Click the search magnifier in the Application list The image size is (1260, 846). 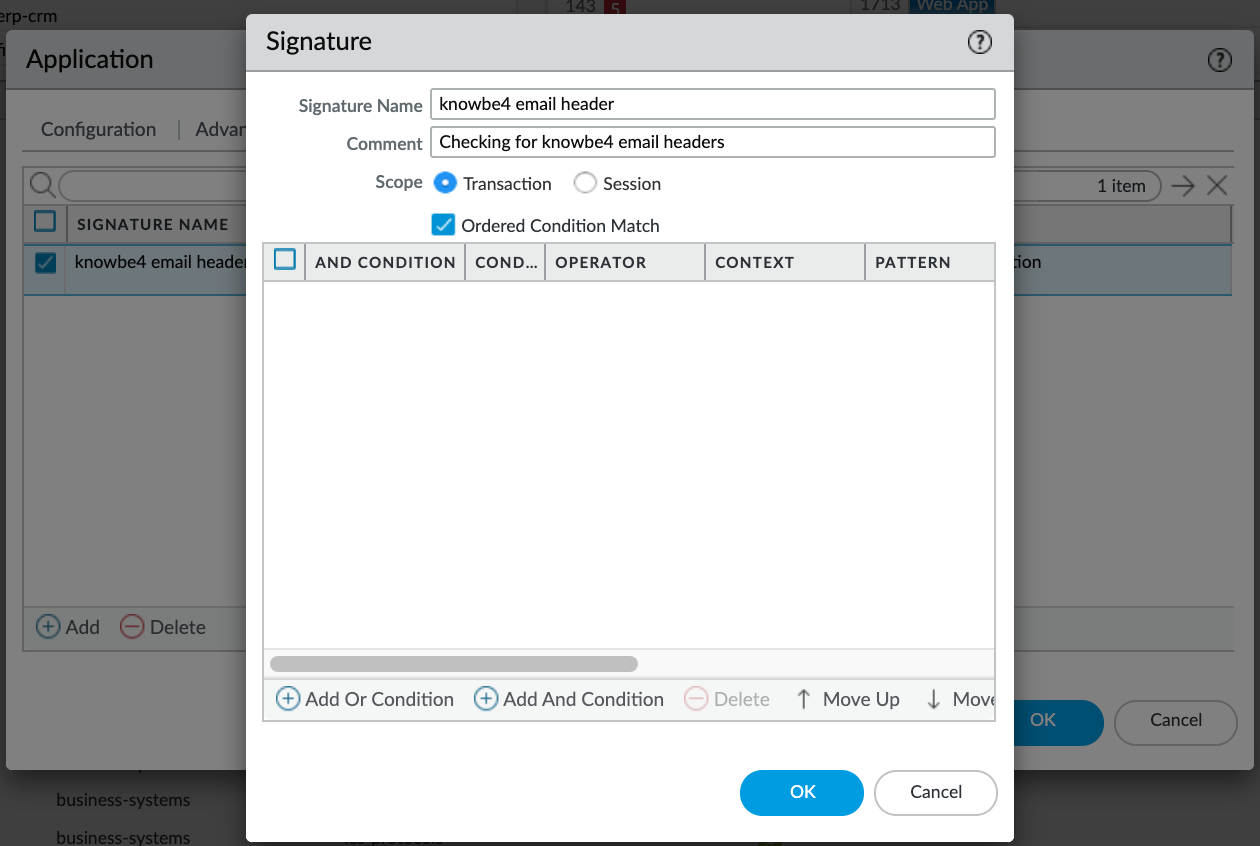click(42, 185)
